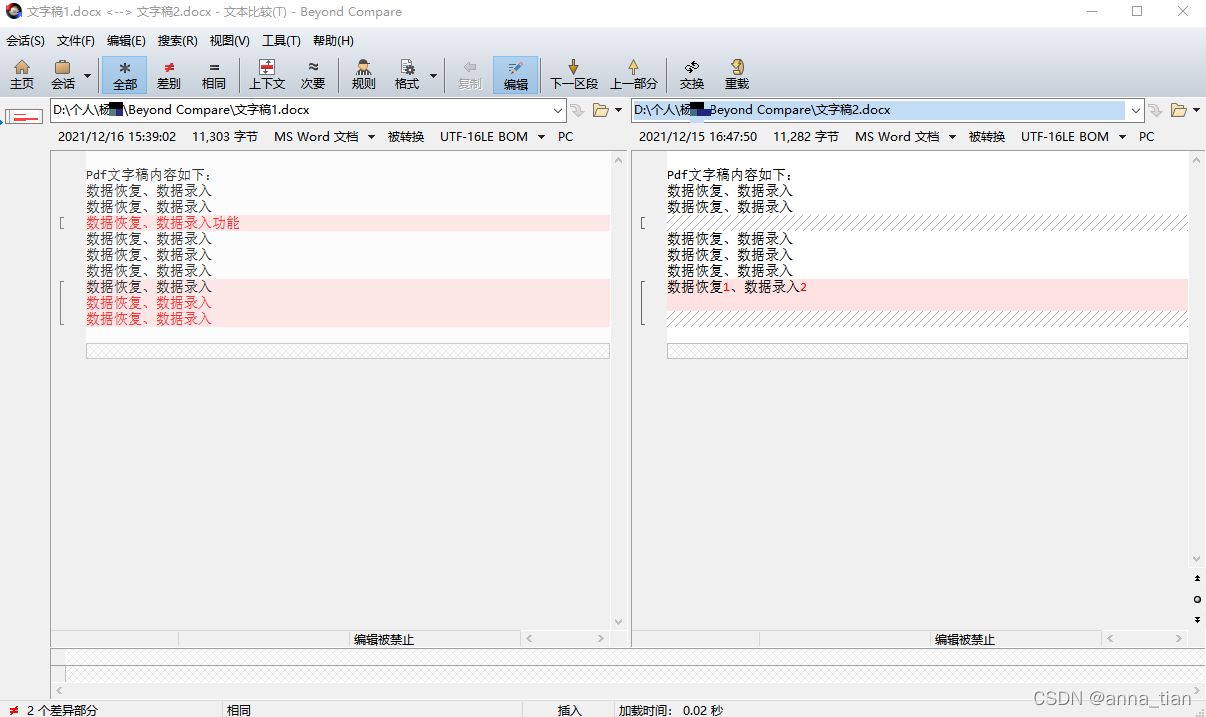Click the circle button between the right-edge arrows

click(1198, 599)
